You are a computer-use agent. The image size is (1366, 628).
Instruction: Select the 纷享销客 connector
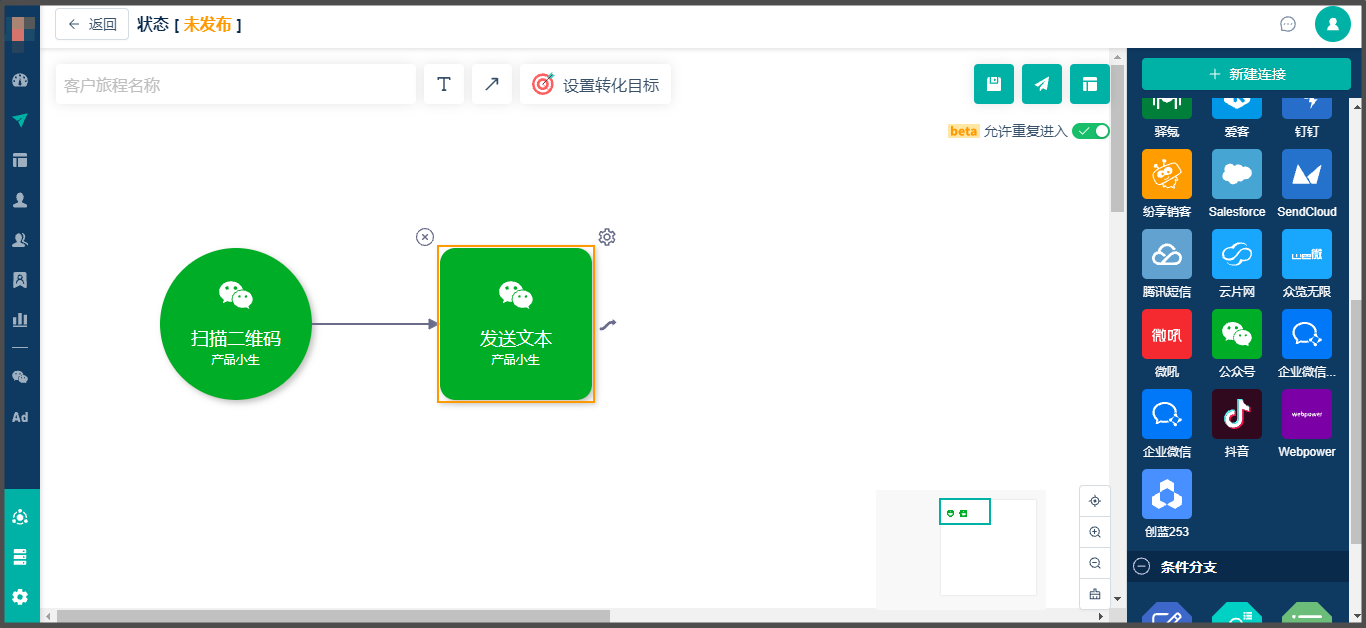[1167, 184]
